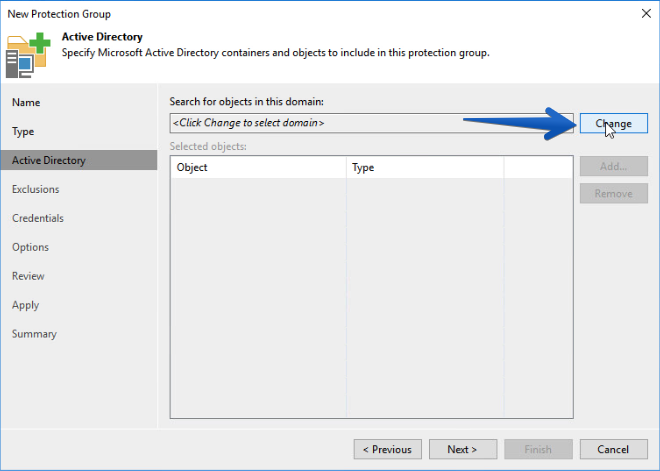Click the domain search field
The image size is (660, 471).
(371, 123)
